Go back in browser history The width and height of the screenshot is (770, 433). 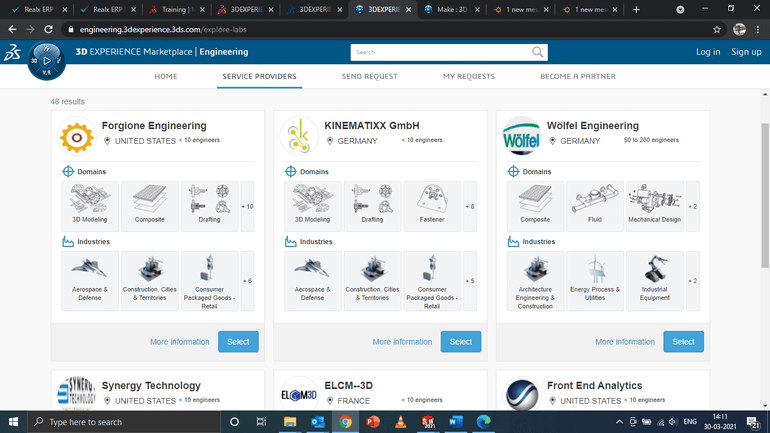point(12,29)
